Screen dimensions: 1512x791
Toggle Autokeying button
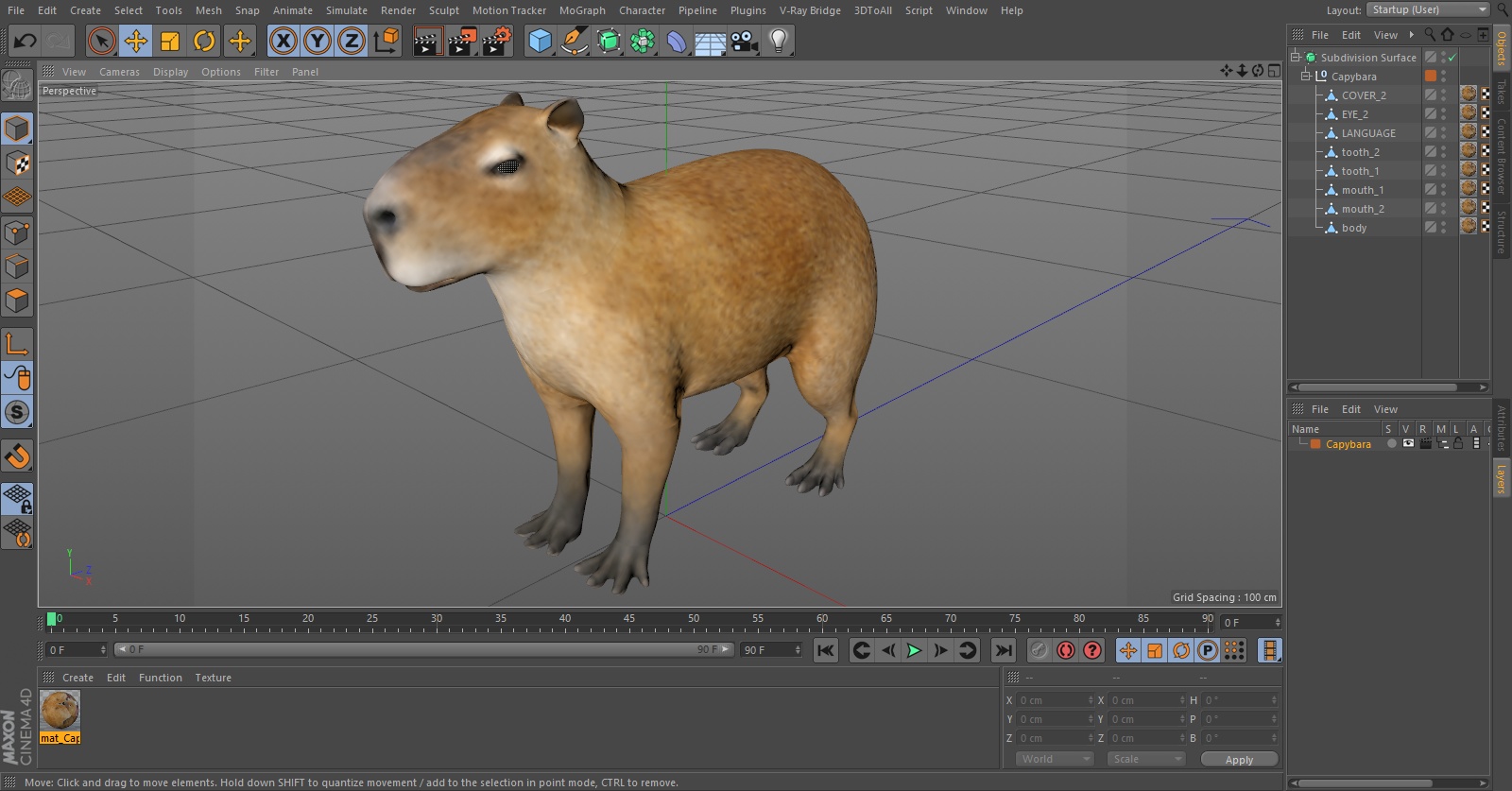(x=1066, y=650)
